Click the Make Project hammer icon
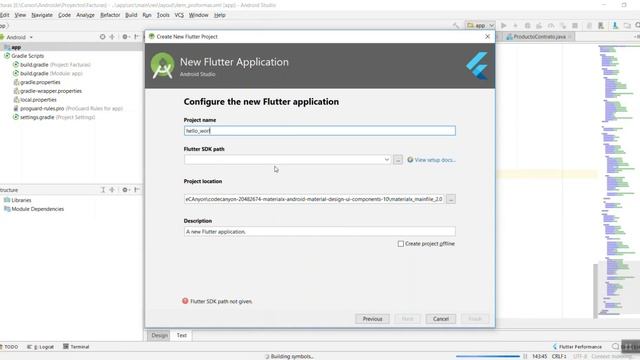Image resolution: width=640 pixels, height=360 pixels. (456, 26)
